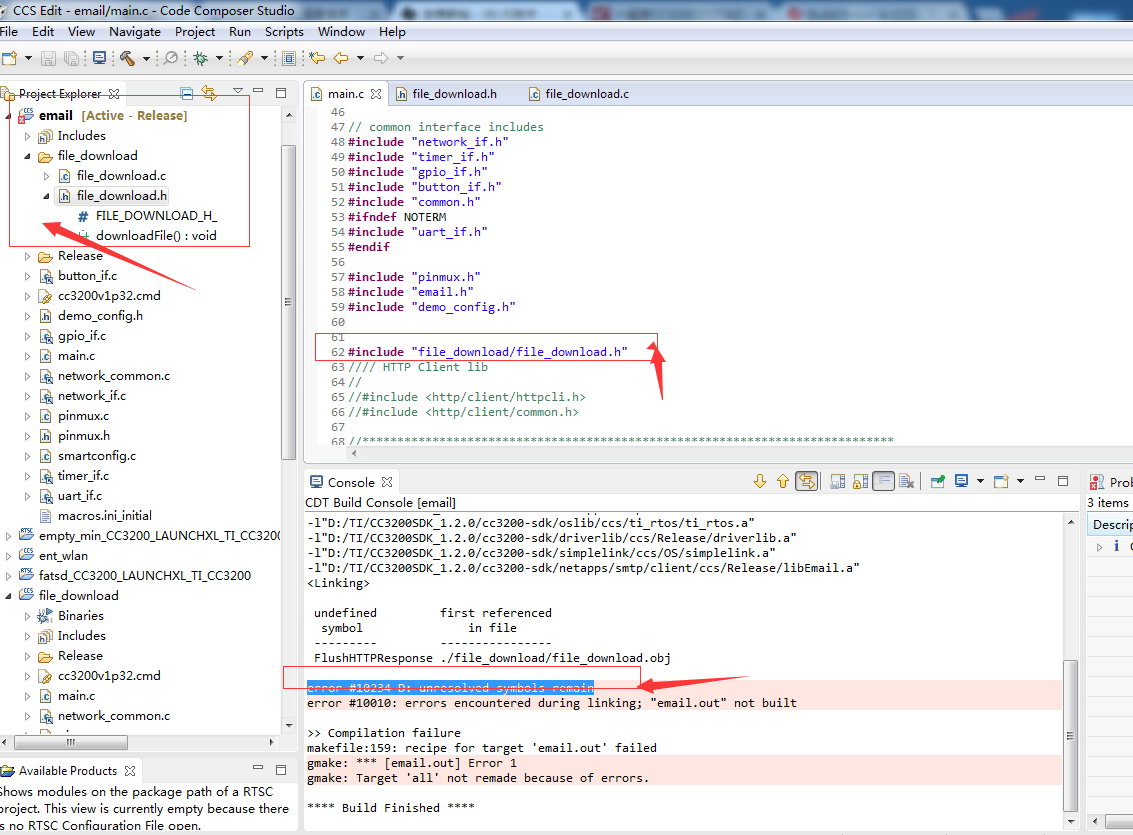Open the Project menu

(195, 31)
